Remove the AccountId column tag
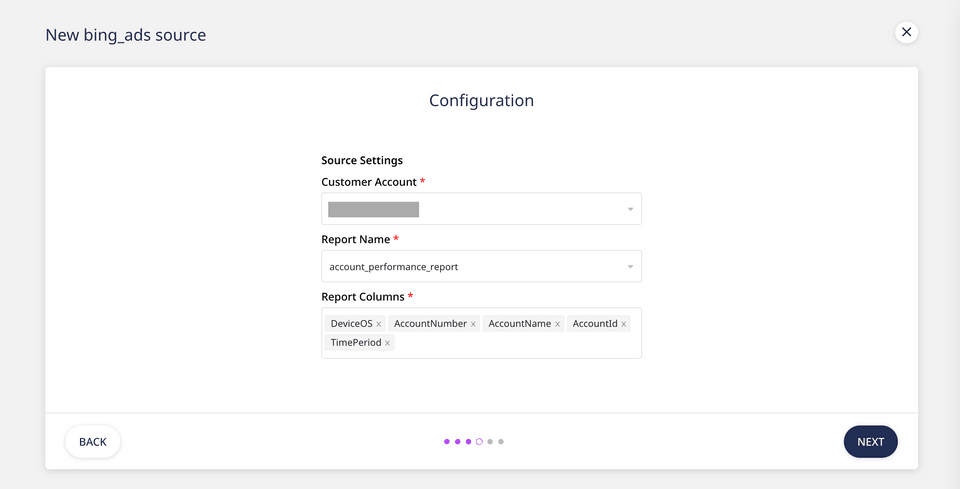The image size is (960, 489). [x=624, y=324]
